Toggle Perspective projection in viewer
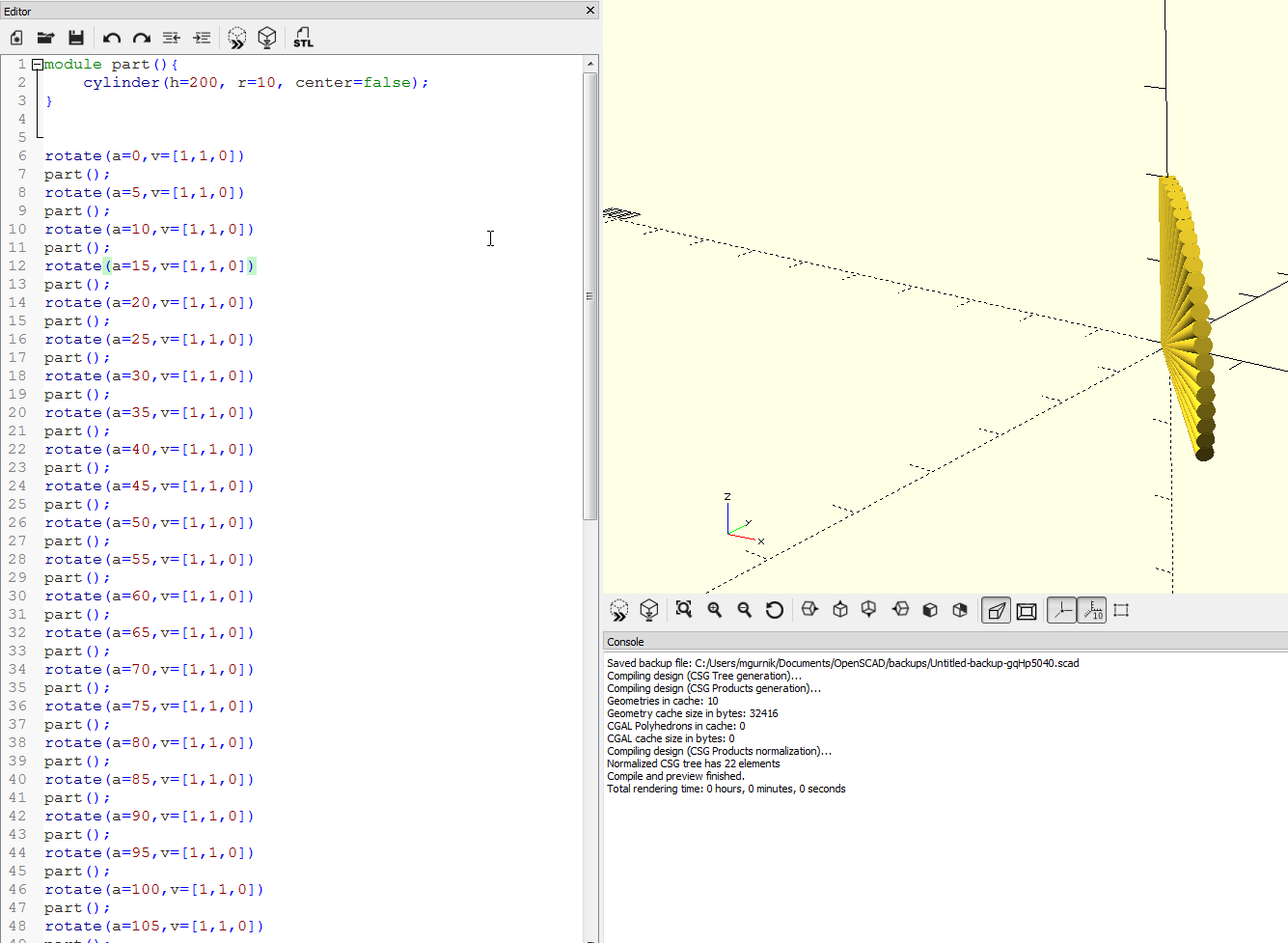Screen dimensions: 1288x943 click(996, 610)
